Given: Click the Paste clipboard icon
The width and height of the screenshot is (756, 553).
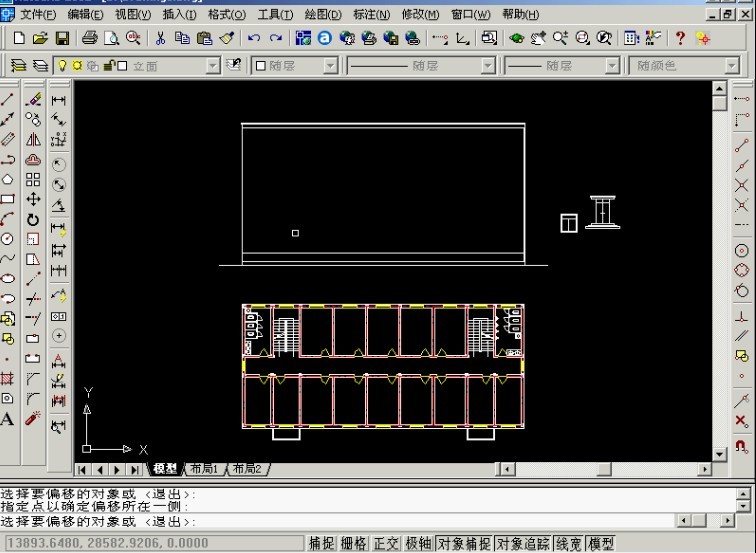Looking at the screenshot, I should (x=204, y=38).
